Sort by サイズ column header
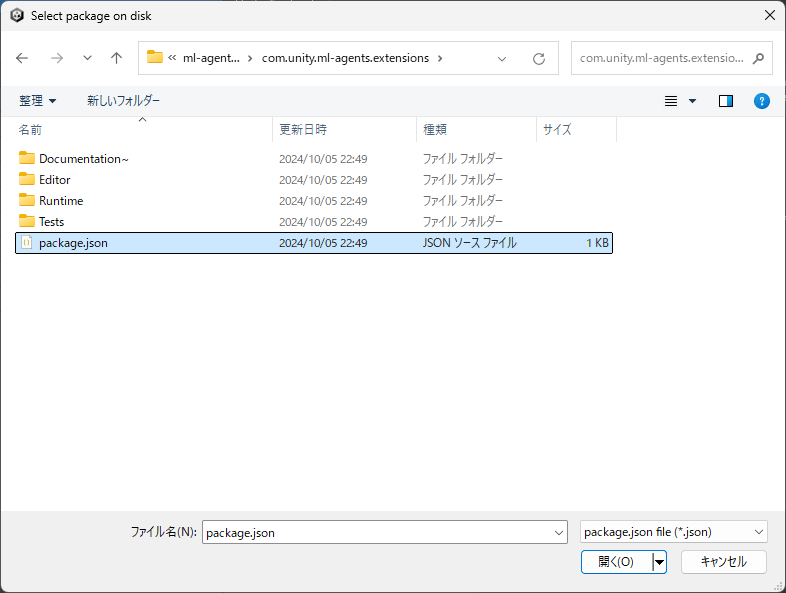 pos(576,130)
